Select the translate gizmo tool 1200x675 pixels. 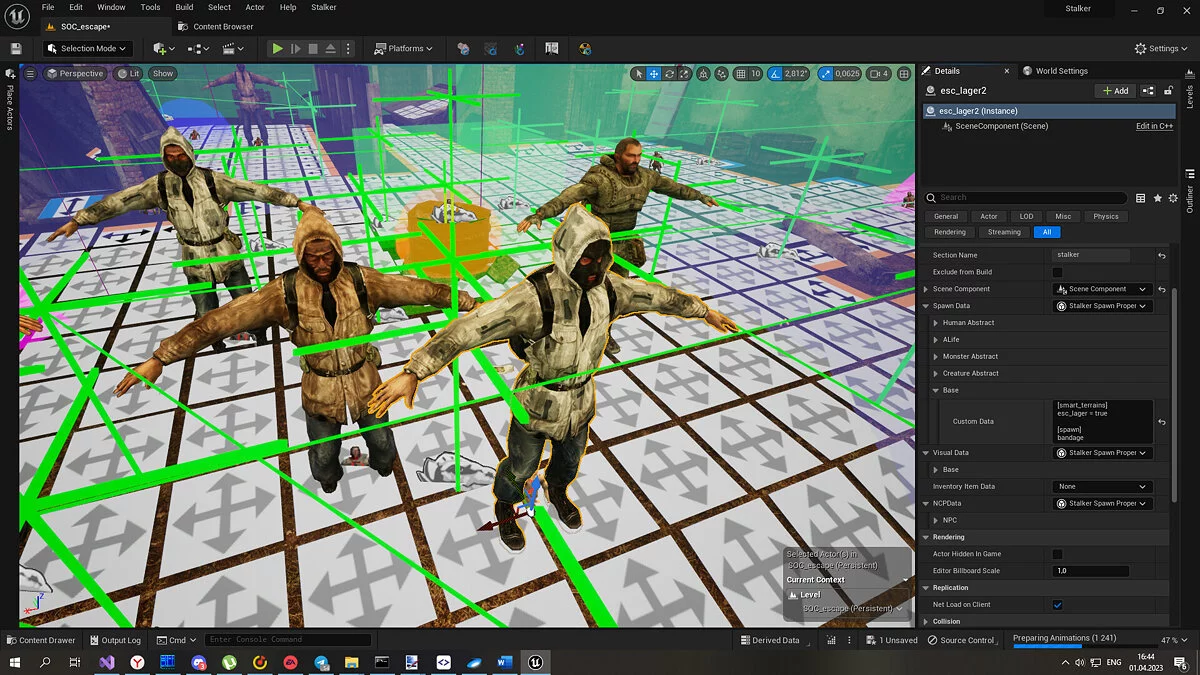pos(654,74)
